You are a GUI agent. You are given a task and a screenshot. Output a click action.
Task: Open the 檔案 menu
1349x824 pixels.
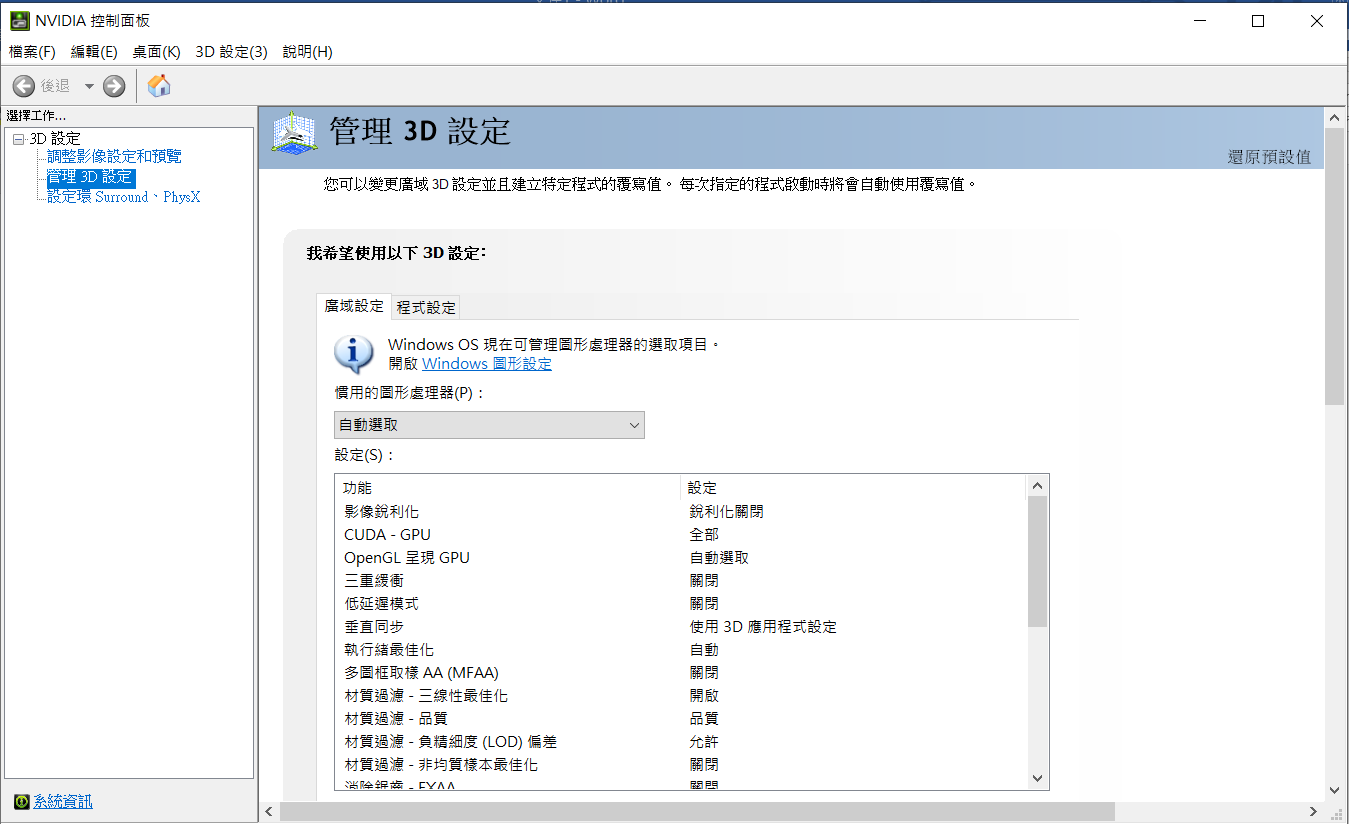pos(32,52)
